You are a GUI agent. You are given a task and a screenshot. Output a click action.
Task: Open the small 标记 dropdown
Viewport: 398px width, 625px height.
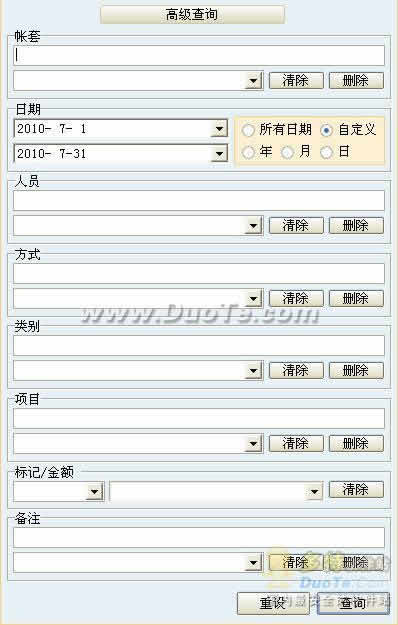[x=95, y=491]
